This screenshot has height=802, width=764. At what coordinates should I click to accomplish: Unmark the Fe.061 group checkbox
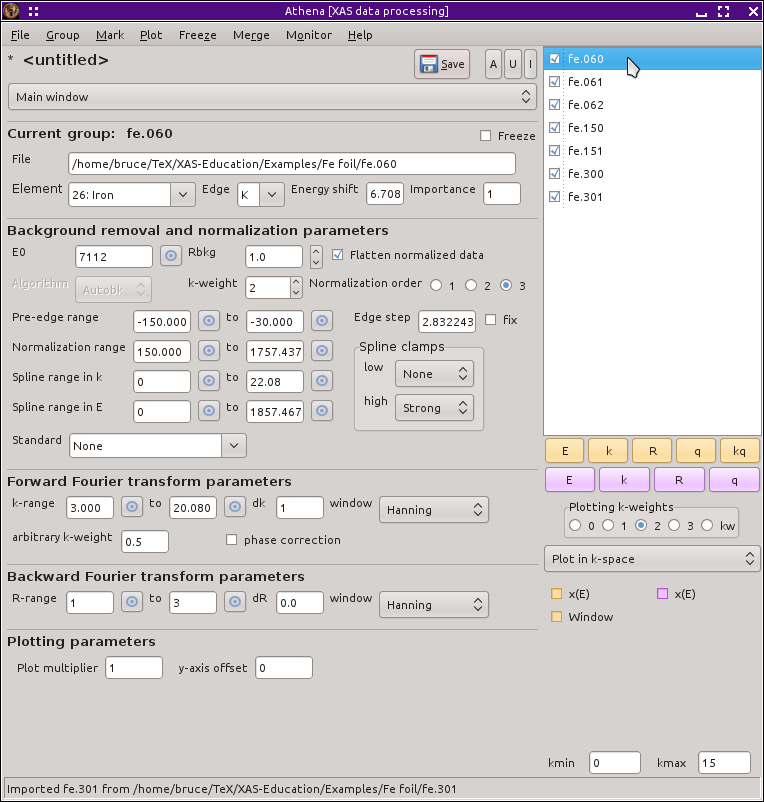coord(554,81)
